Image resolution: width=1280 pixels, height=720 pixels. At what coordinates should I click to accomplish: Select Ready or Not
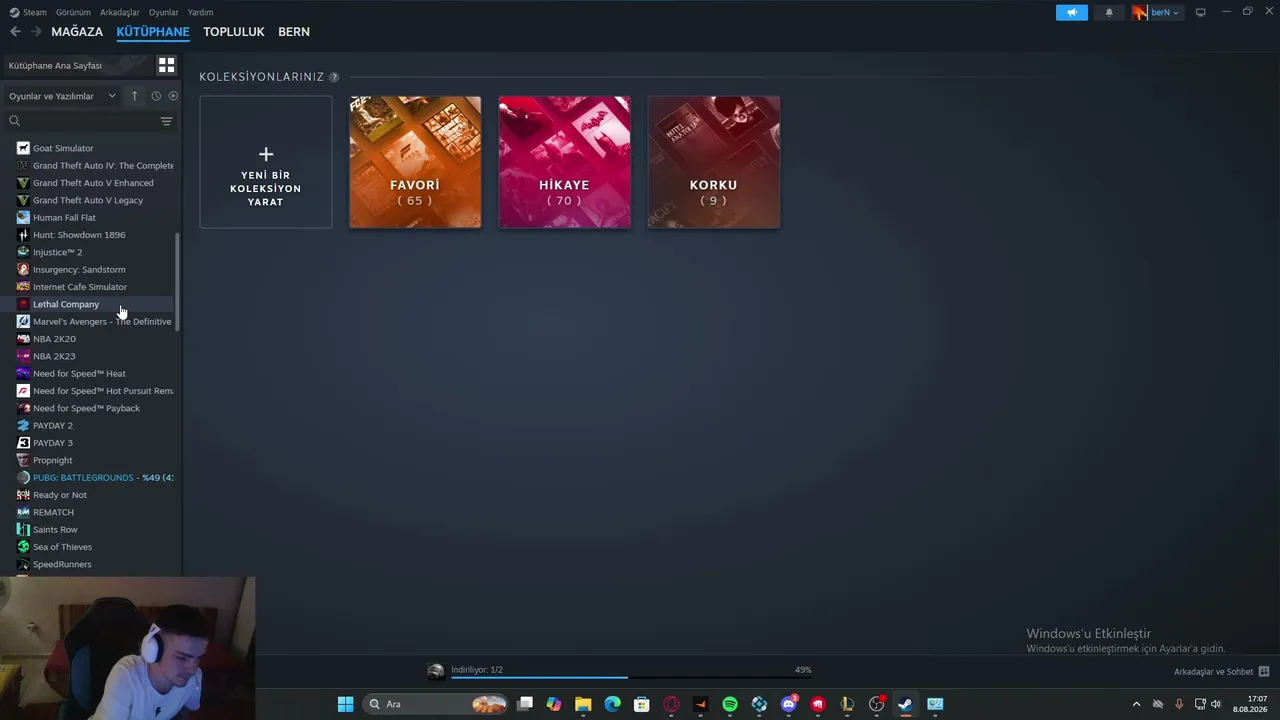pyautogui.click(x=60, y=495)
